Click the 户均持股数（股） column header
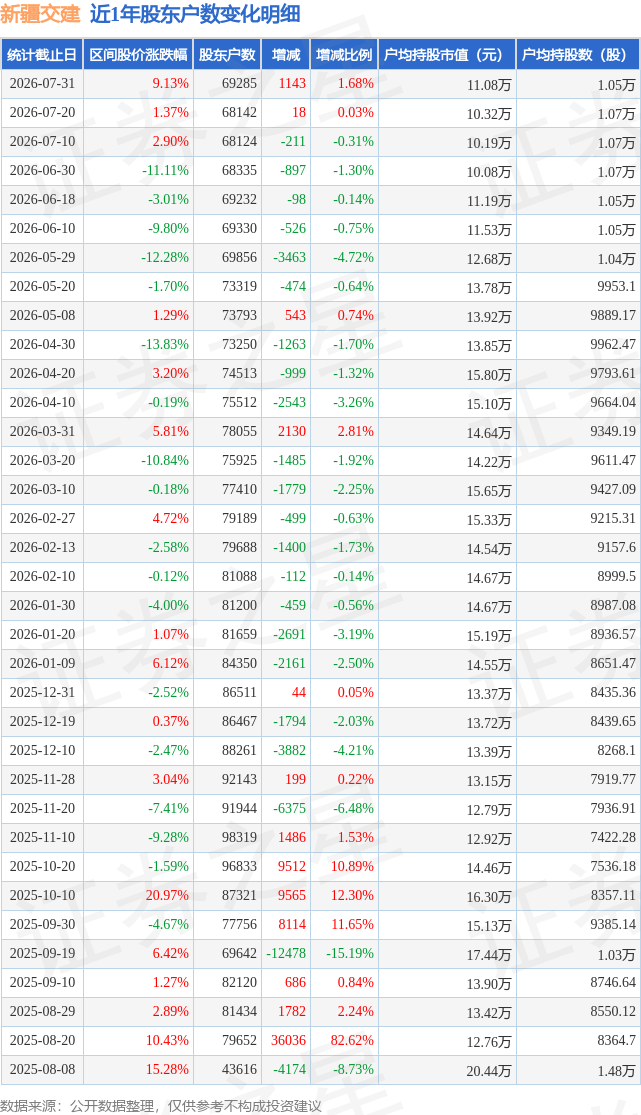Image resolution: width=641 pixels, height=1115 pixels. click(x=578, y=55)
